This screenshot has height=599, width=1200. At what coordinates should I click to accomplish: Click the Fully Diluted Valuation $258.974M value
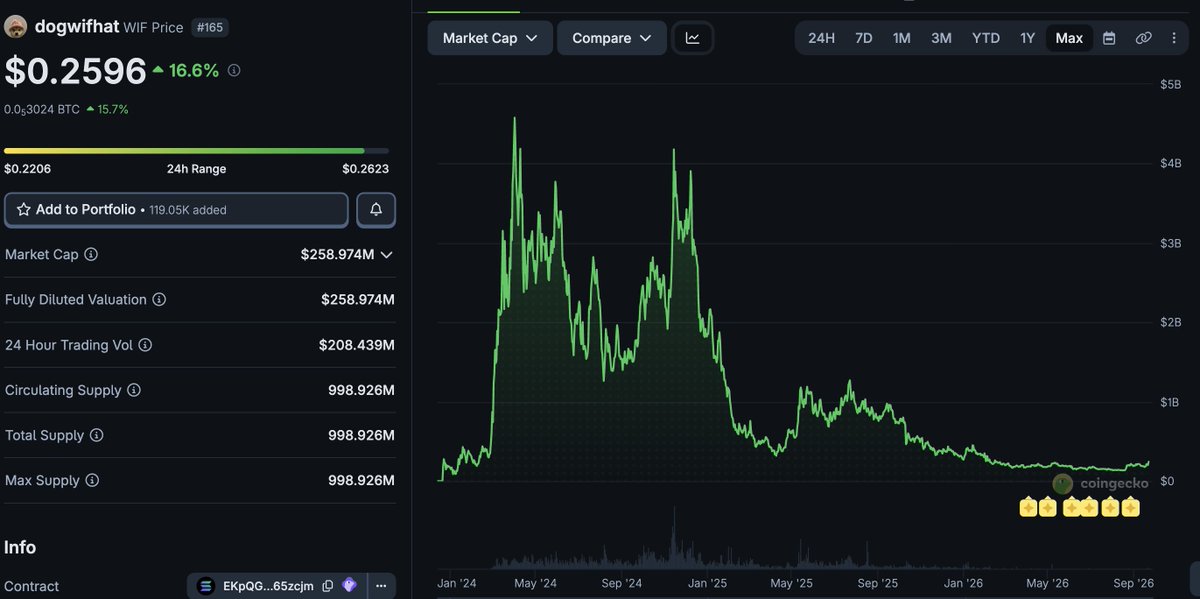358,300
